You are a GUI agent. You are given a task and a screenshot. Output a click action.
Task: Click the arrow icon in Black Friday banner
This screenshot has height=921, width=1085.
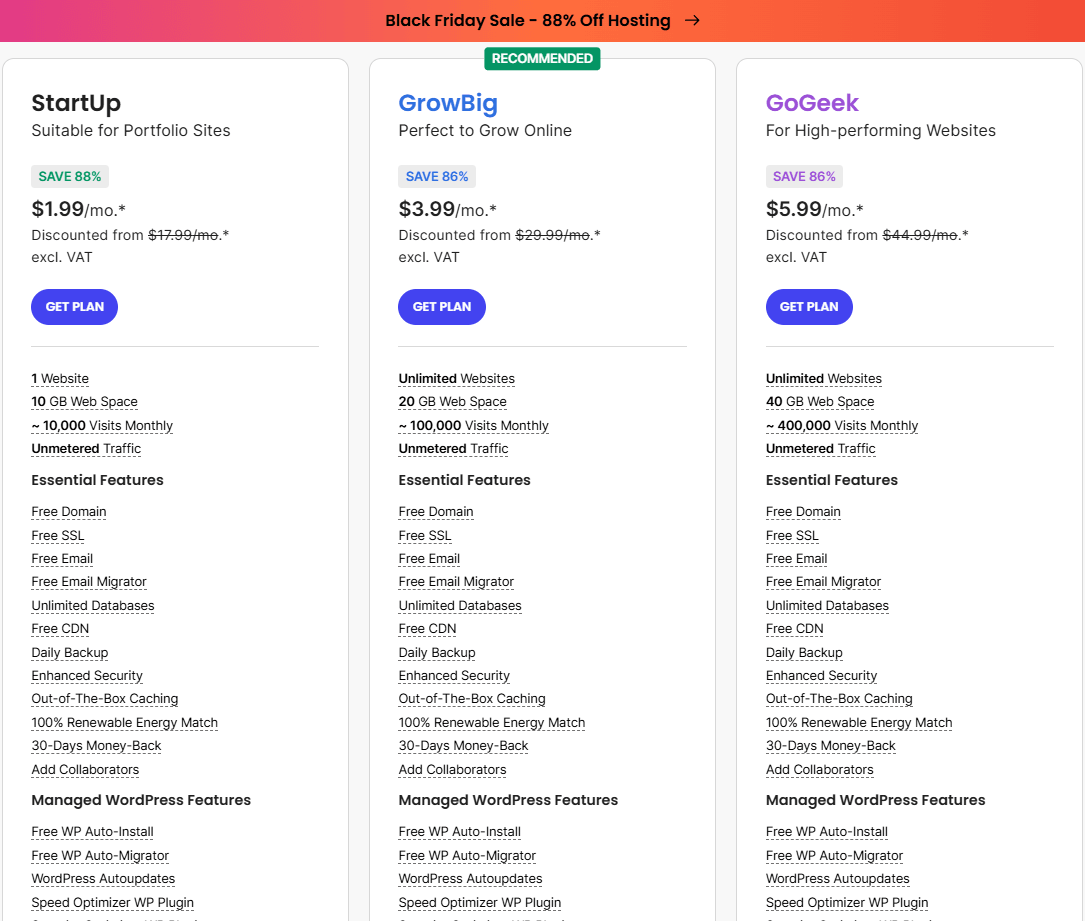click(x=692, y=21)
